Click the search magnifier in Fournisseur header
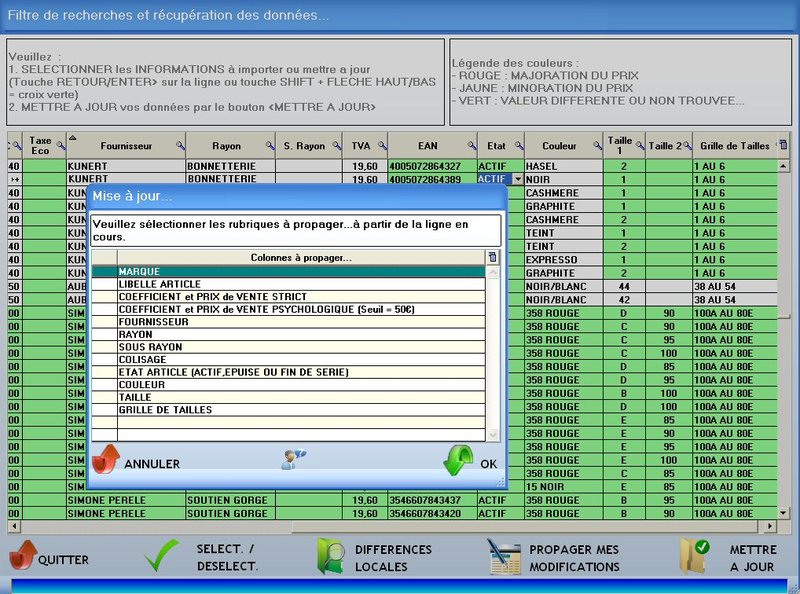 (x=180, y=145)
